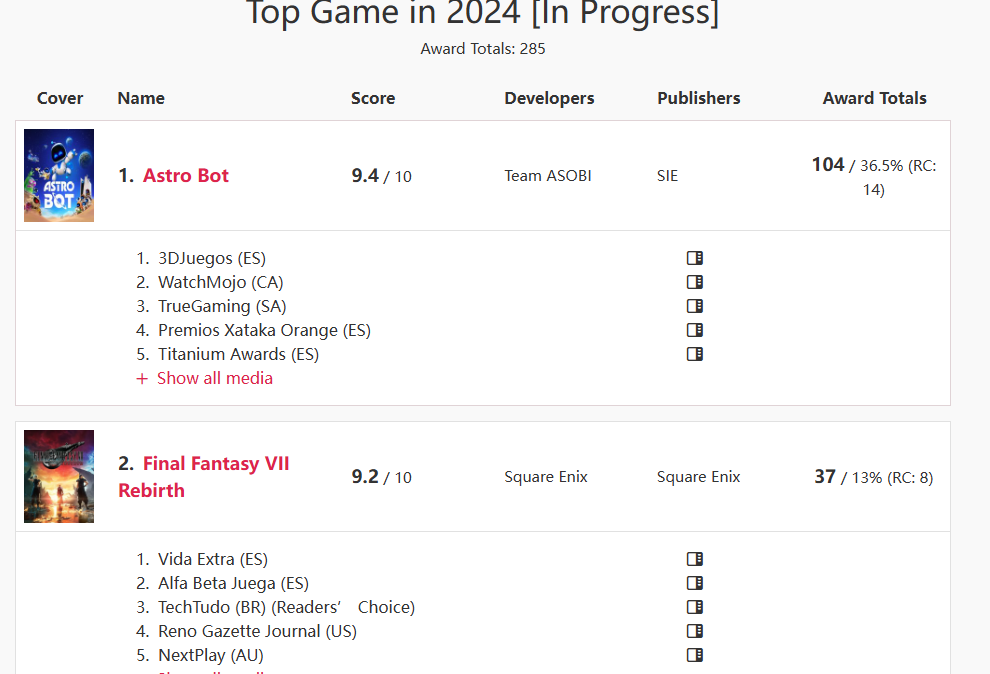
Task: Click Final Fantasy VII Rebirth cover art
Action: pyautogui.click(x=59, y=476)
